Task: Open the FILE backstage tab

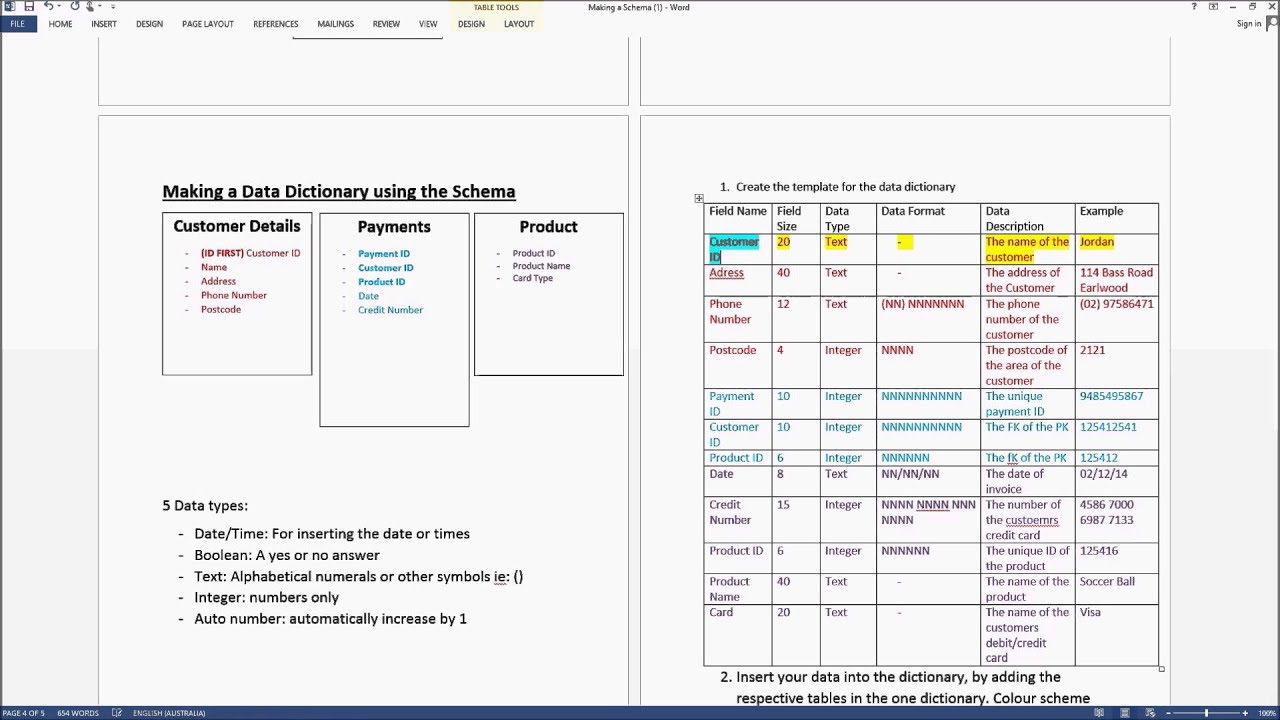Action: [x=17, y=23]
